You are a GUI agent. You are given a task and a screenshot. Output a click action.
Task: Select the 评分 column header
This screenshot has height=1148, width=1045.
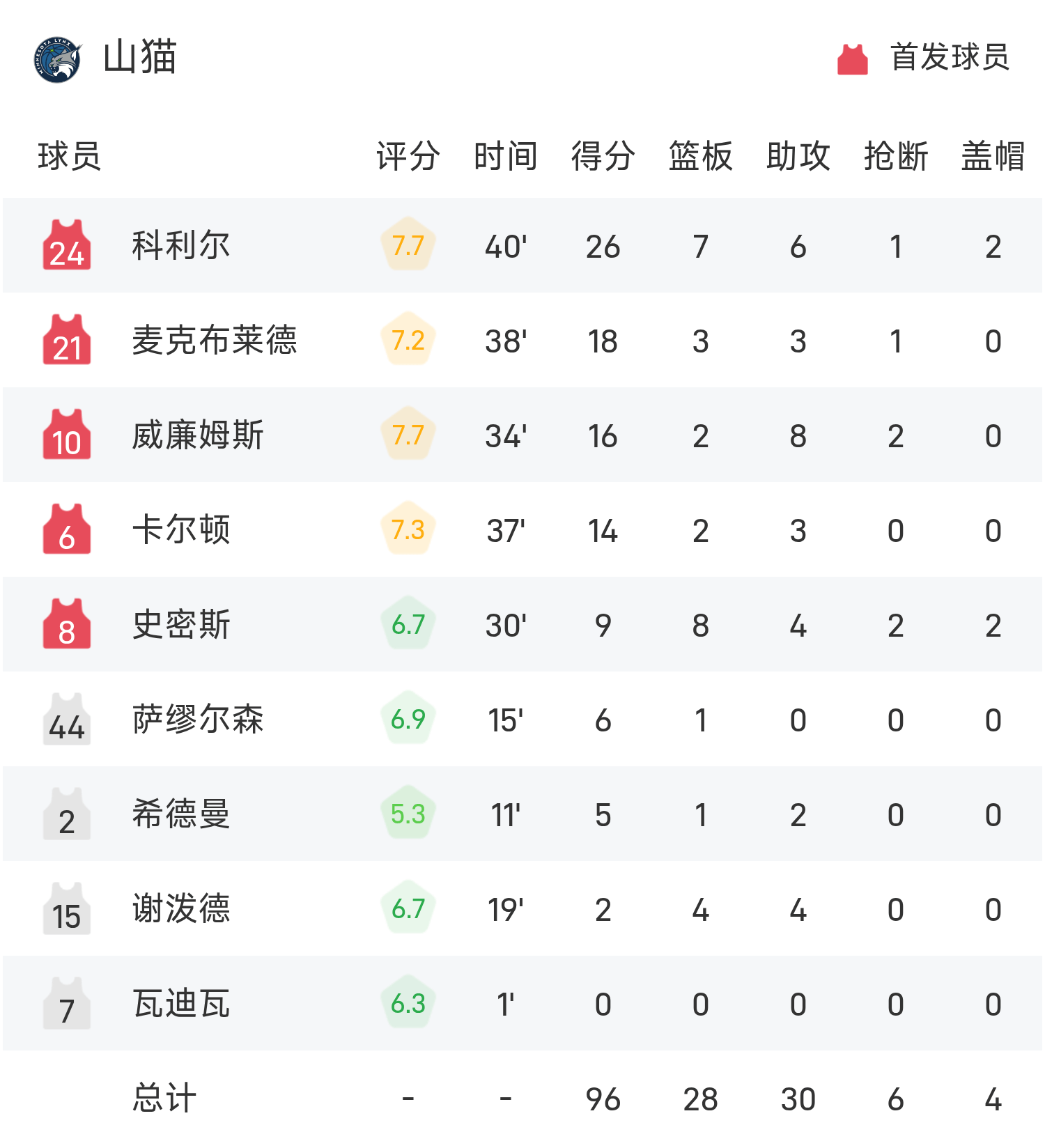(408, 156)
